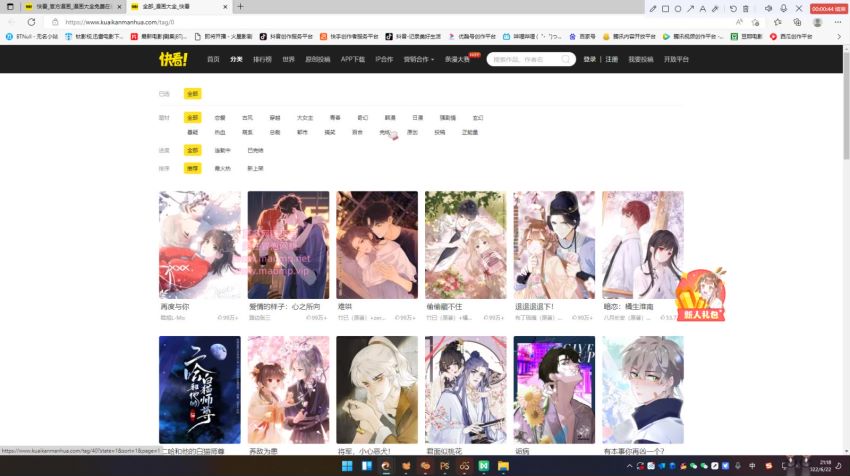Select the text annotation tool
Image resolution: width=850 pixels, height=476 pixels.
coord(703,9)
